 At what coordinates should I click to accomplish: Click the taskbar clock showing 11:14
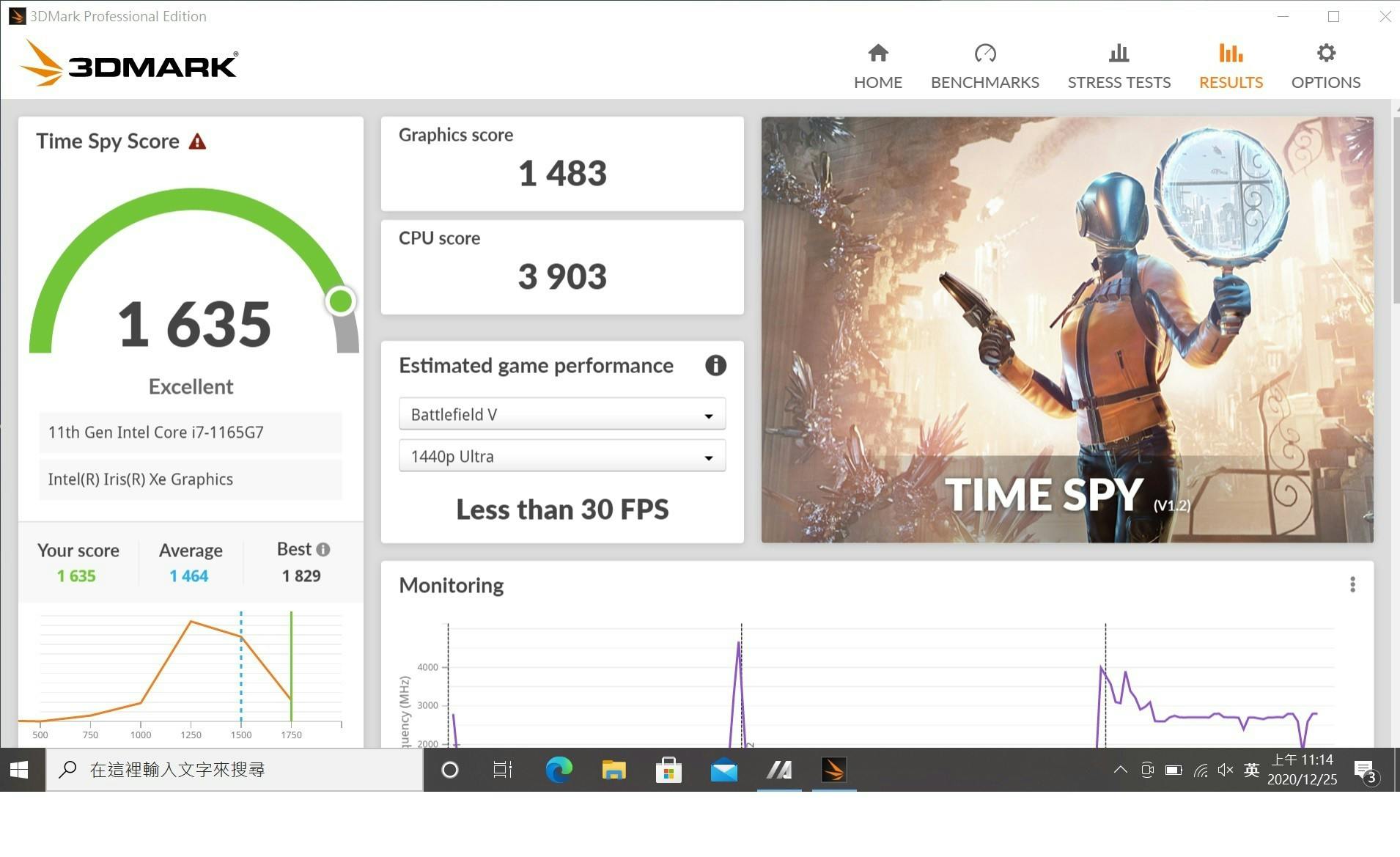pos(1302,770)
